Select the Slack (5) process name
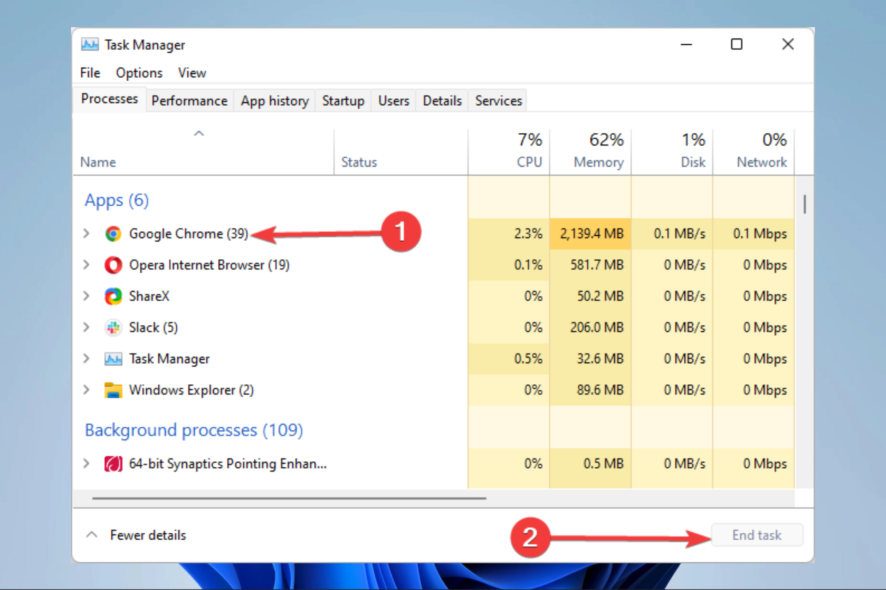 (153, 328)
